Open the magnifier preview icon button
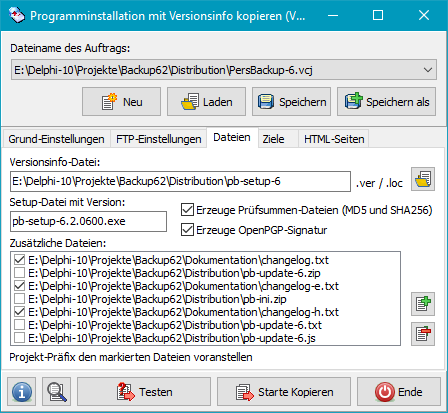This screenshot has height=413, width=448. point(56,391)
